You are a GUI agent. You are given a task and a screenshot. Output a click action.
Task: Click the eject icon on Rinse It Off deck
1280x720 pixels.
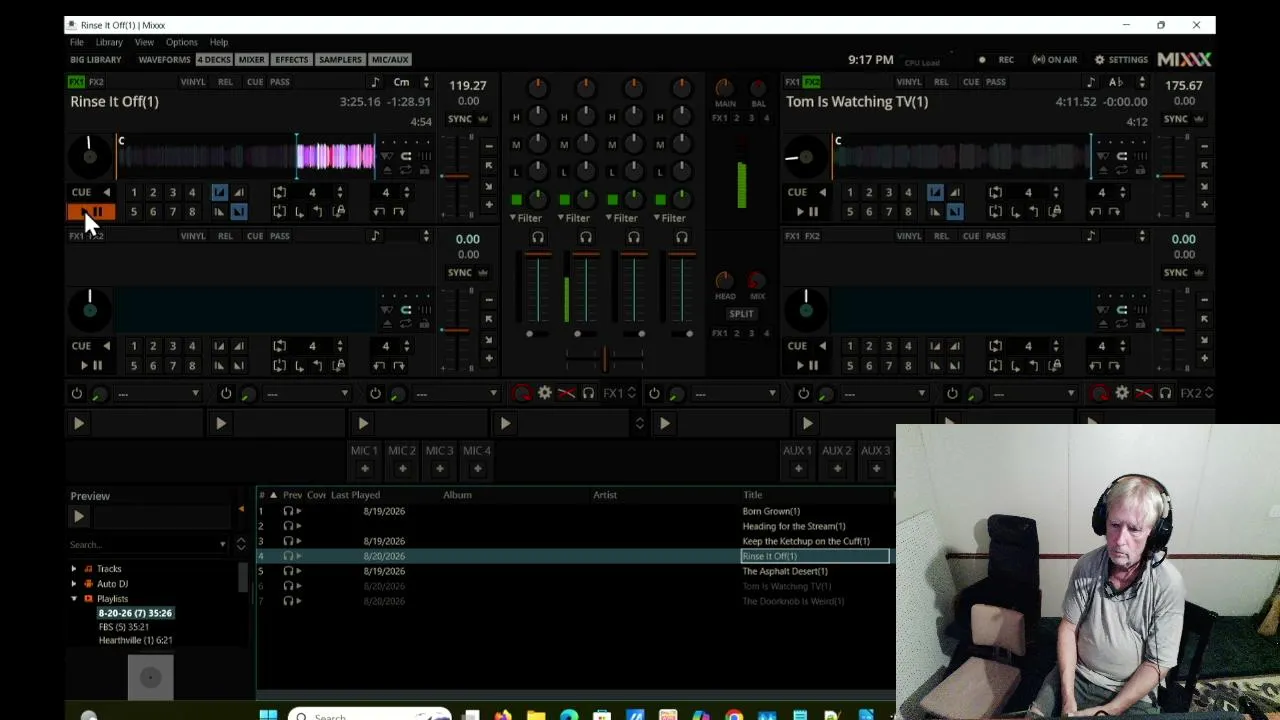pyautogui.click(x=387, y=170)
